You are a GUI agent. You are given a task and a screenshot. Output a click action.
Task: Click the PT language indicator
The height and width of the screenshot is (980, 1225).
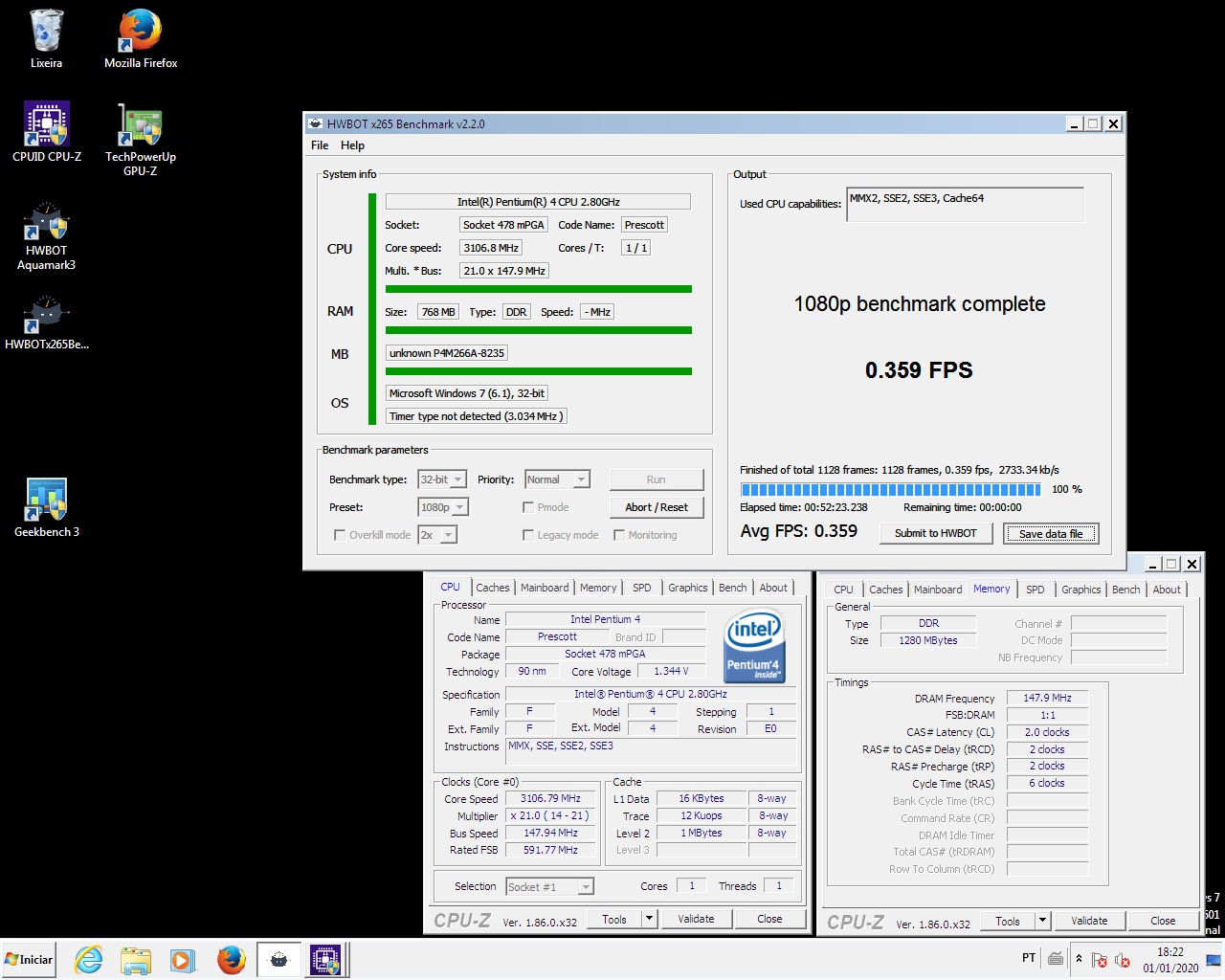pos(1029,958)
